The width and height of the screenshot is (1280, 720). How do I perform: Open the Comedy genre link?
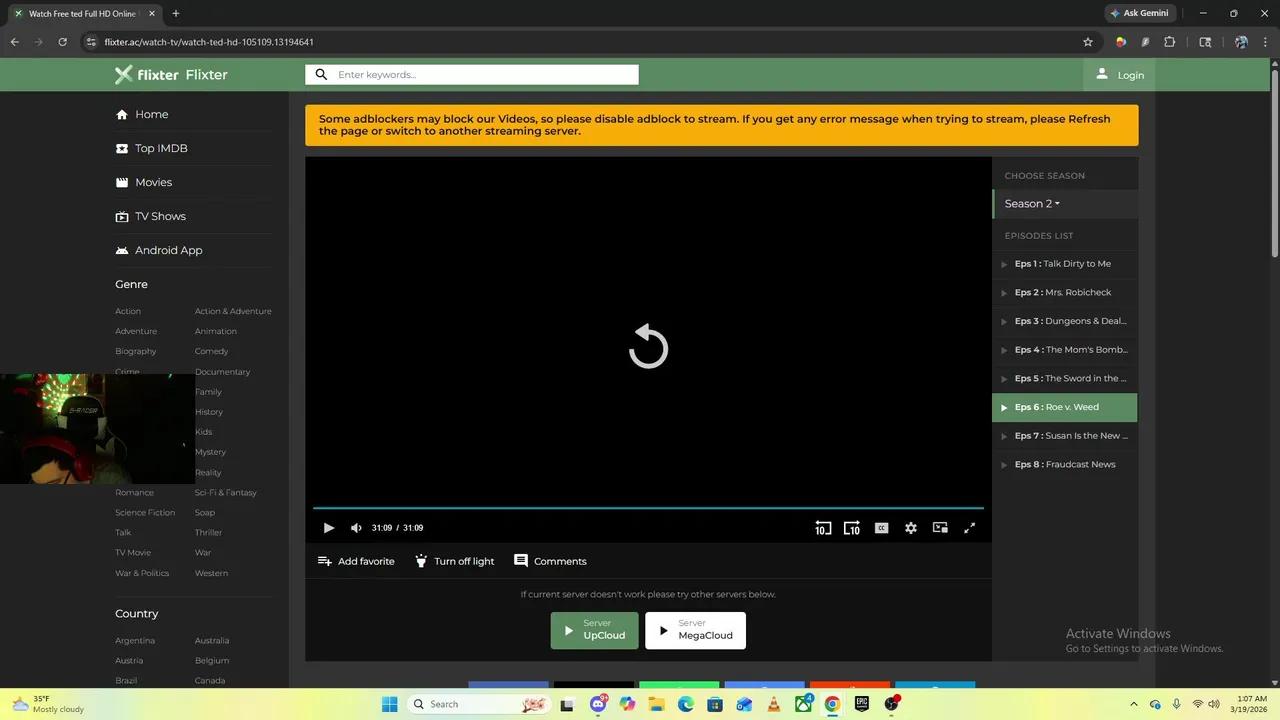(x=211, y=351)
